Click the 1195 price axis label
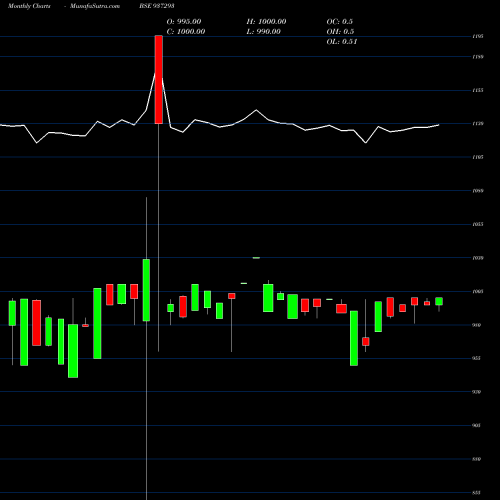500x500 pixels. click(x=478, y=36)
